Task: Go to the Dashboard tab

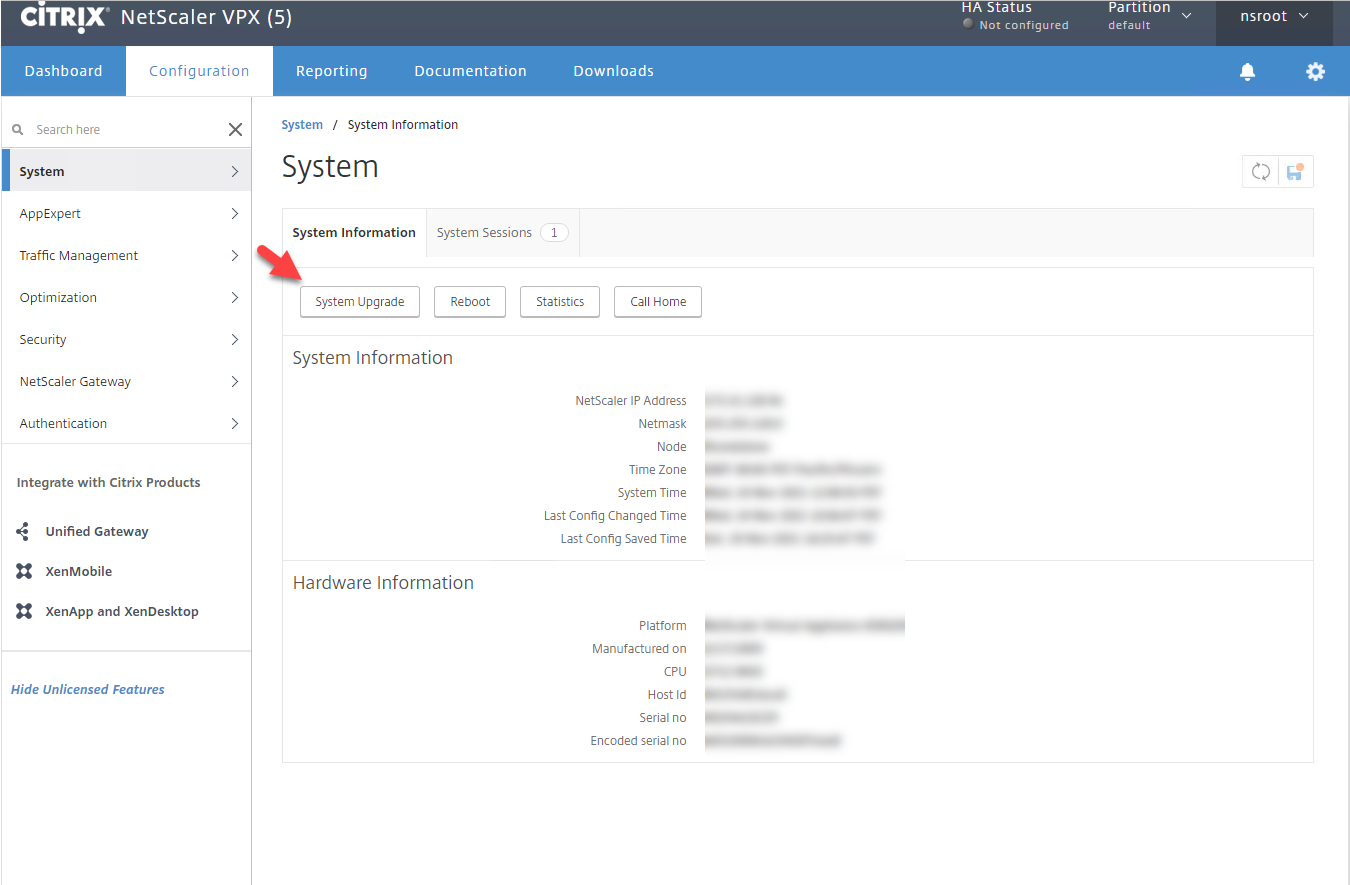Action: click(x=64, y=71)
